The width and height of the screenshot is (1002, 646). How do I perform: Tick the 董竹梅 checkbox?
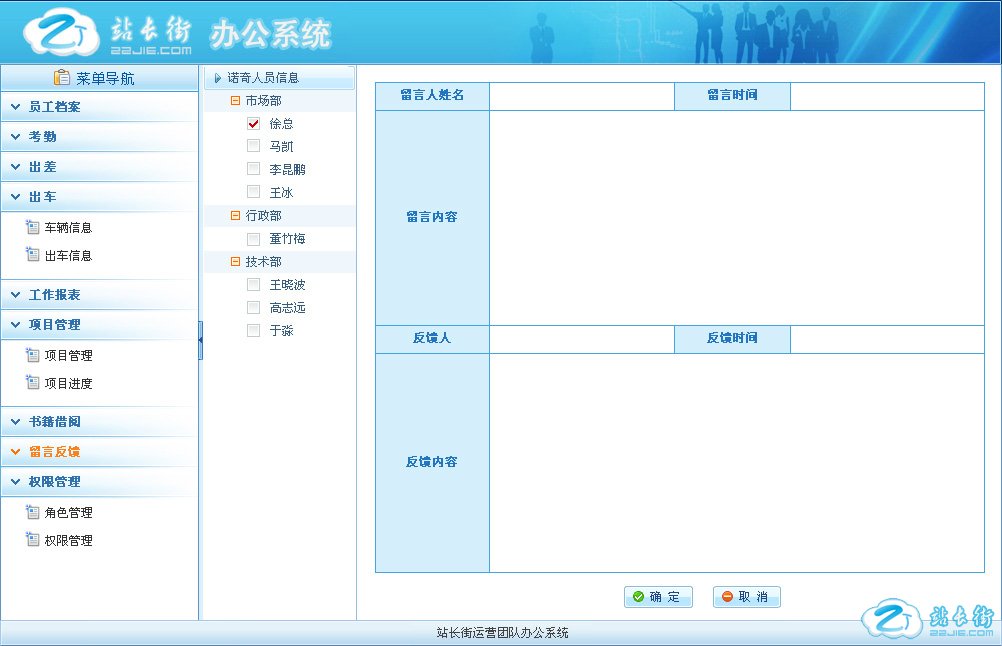253,239
